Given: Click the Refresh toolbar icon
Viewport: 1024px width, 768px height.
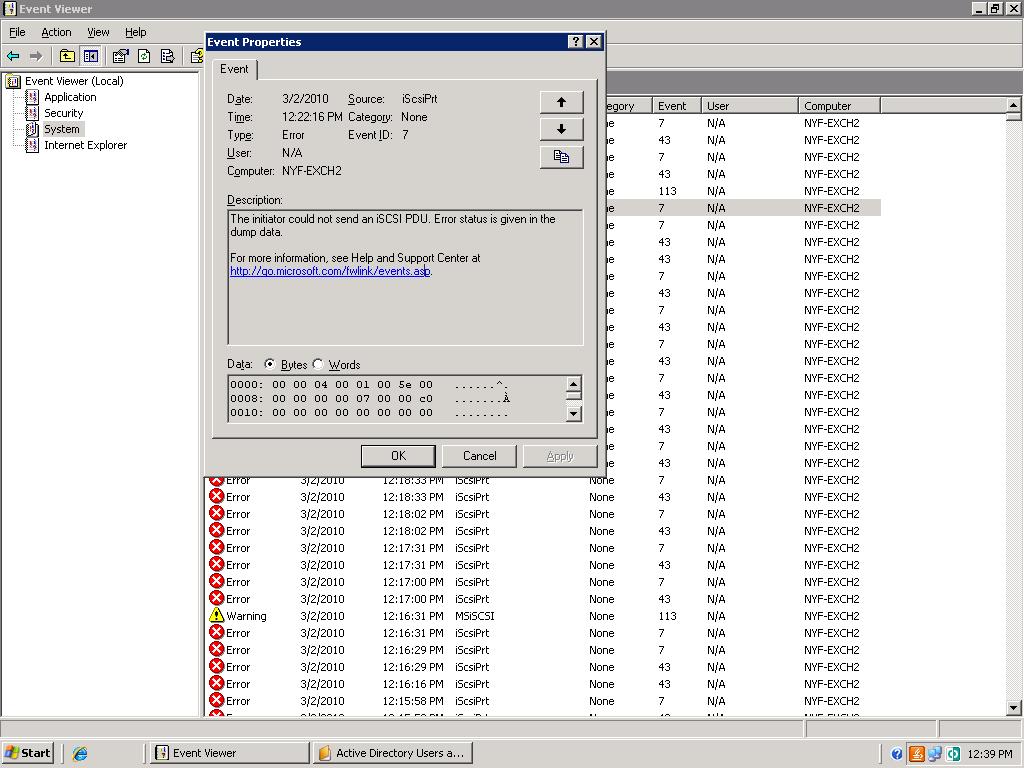Looking at the screenshot, I should pyautogui.click(x=142, y=56).
